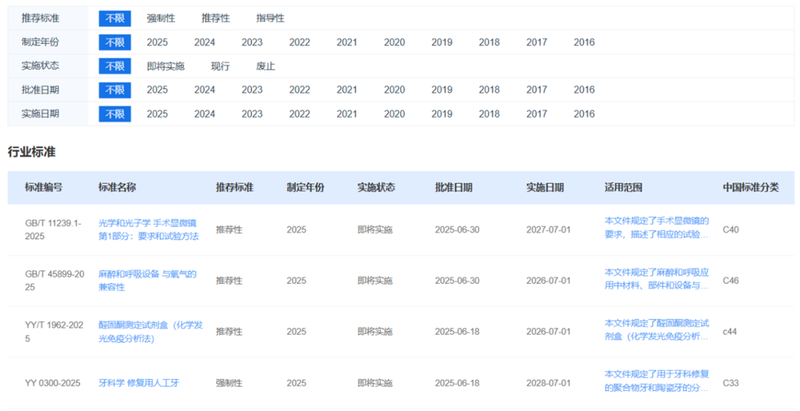Select 强制性 in the 推荐标准 filter
The image size is (800, 411).
tap(160, 18)
